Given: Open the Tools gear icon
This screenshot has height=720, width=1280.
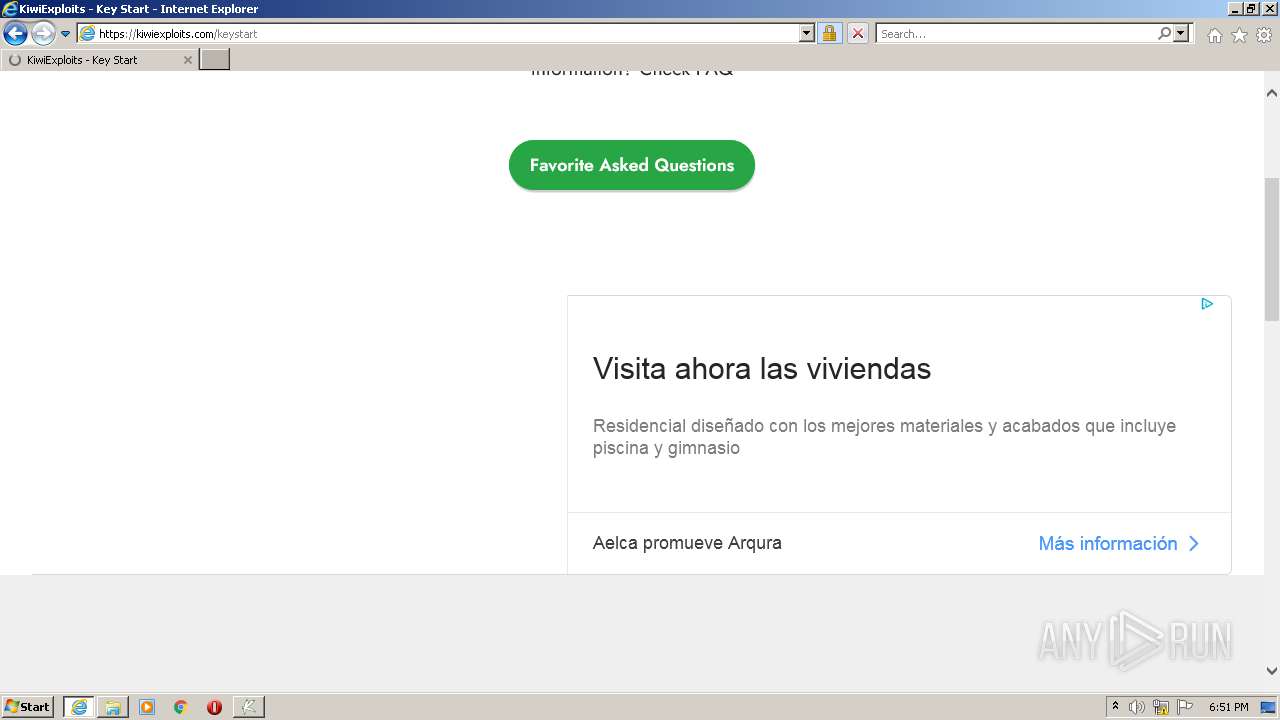Looking at the screenshot, I should pos(1264,35).
